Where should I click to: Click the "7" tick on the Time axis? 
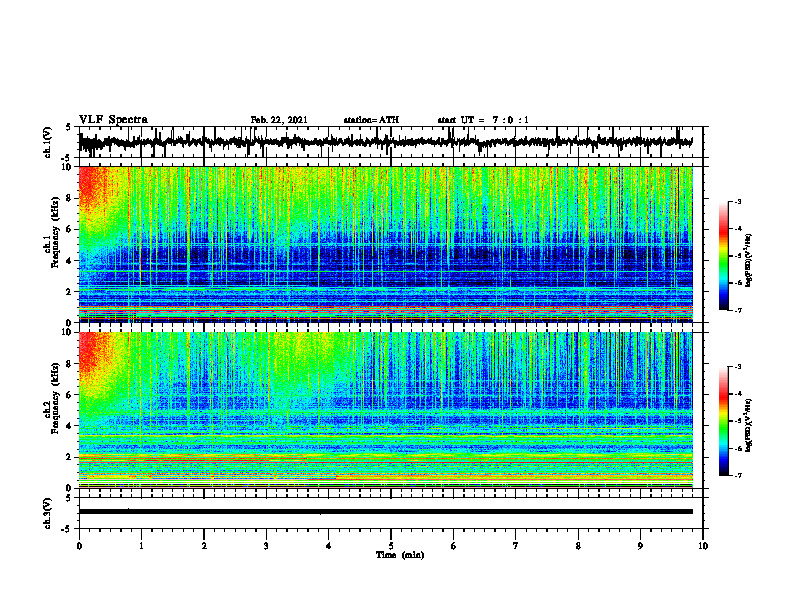(516, 546)
